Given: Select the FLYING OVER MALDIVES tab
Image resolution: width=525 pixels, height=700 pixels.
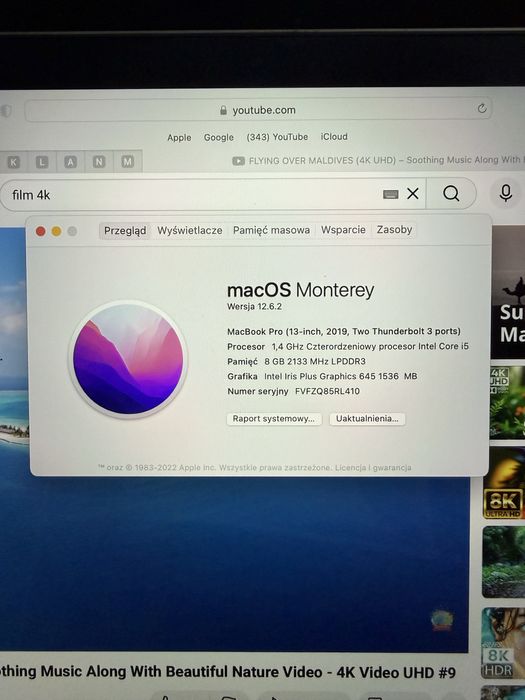Looking at the screenshot, I should coord(377,160).
